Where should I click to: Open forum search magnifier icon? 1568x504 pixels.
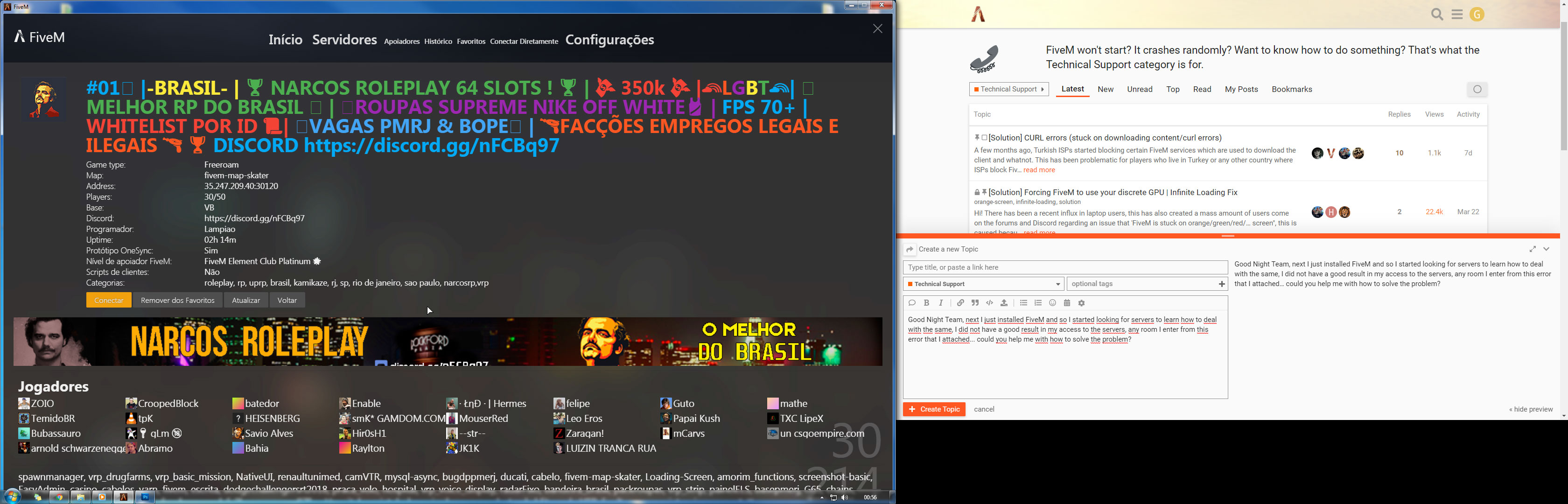click(x=1437, y=14)
